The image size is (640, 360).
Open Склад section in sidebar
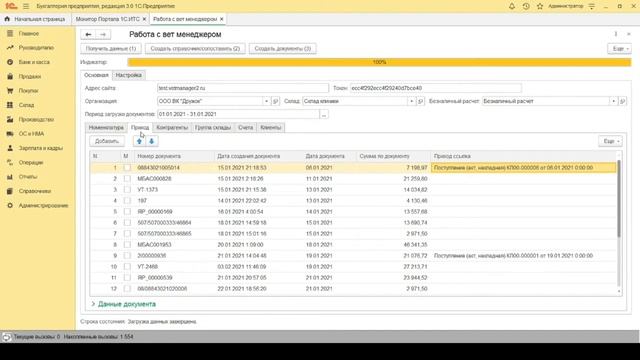click(x=26, y=105)
